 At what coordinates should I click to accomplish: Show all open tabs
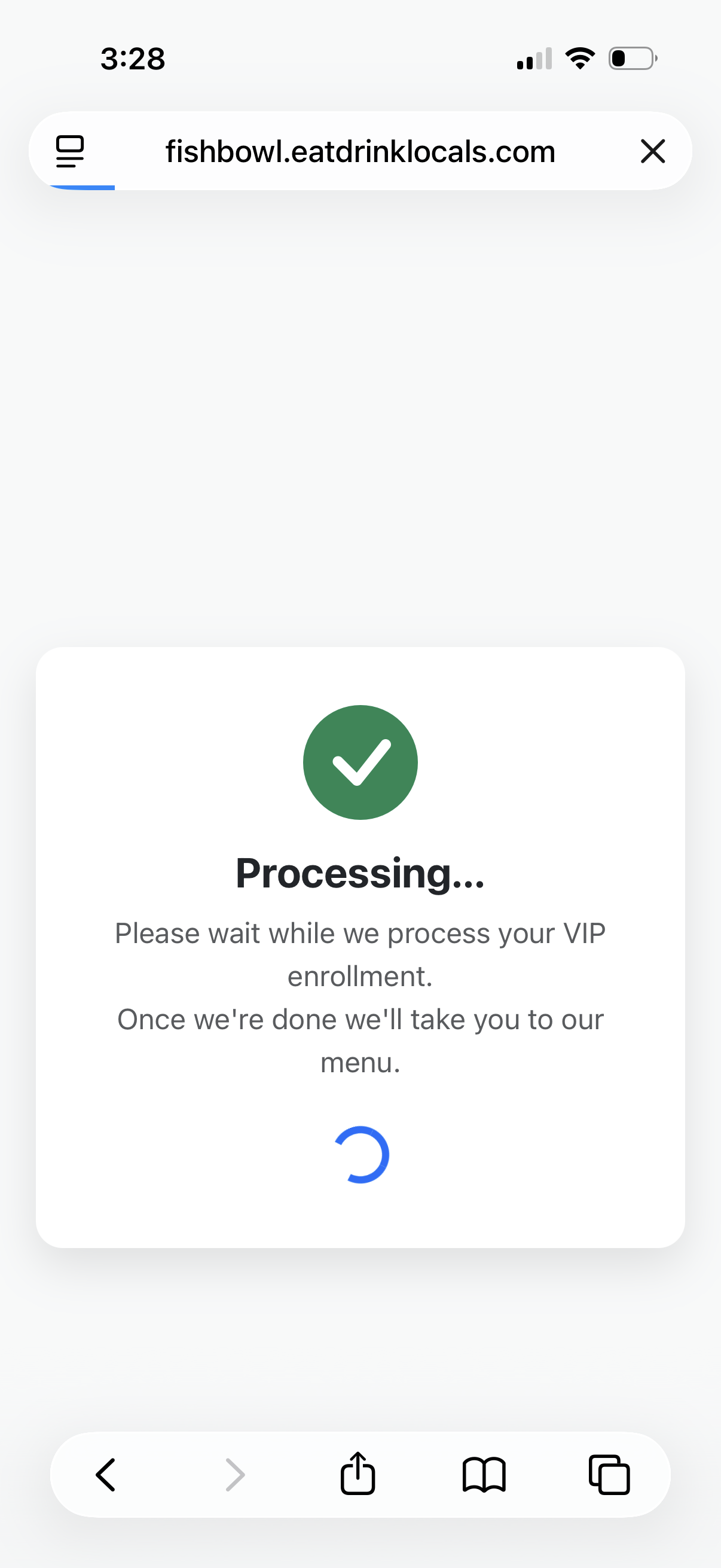[x=609, y=1474]
